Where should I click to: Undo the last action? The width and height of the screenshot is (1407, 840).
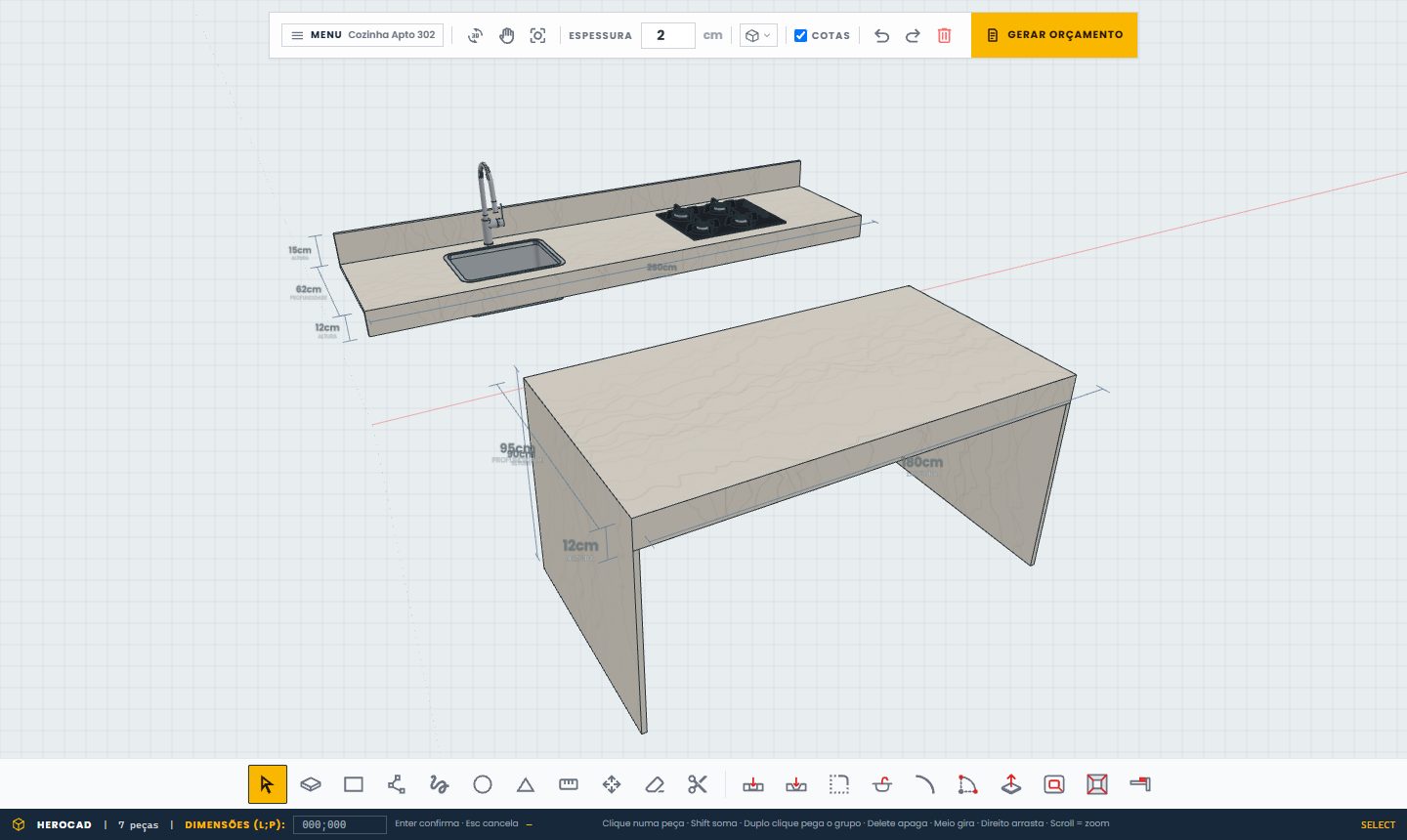pyautogui.click(x=881, y=35)
